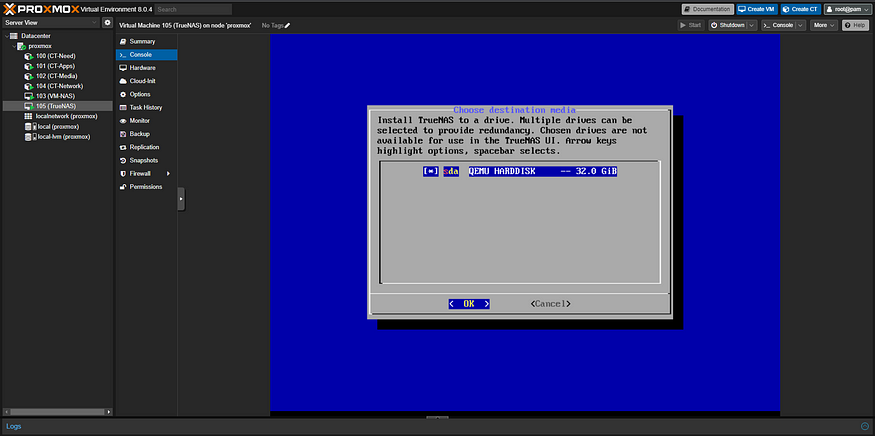
Task: Select container 104 (CT-Network)
Action: click(59, 86)
